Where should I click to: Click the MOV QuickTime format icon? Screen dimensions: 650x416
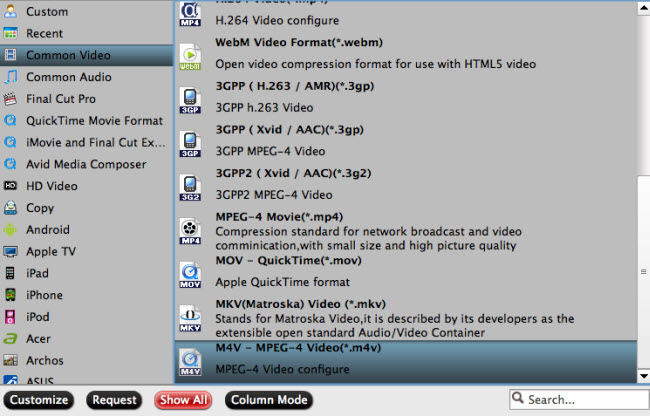[190, 275]
